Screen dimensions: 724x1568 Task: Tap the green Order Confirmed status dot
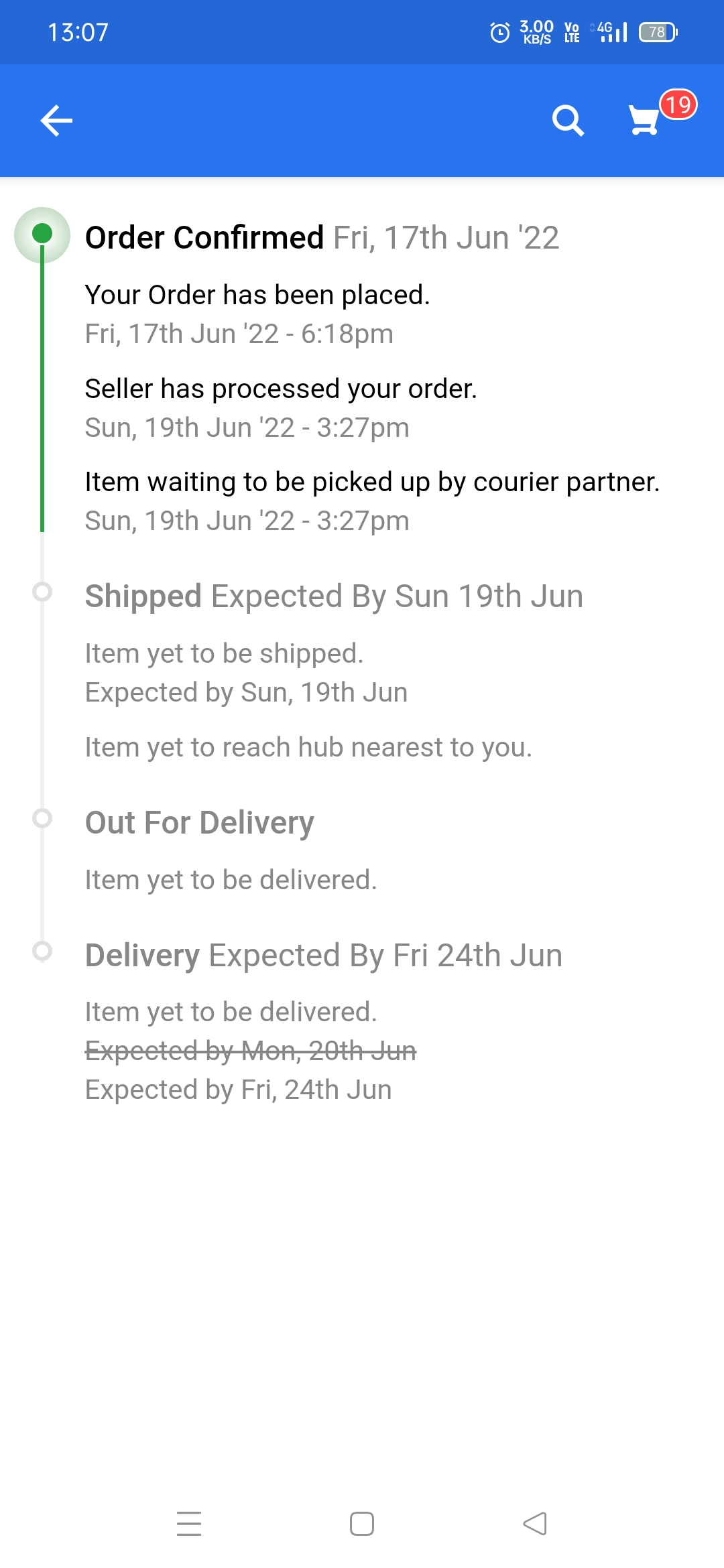(42, 234)
